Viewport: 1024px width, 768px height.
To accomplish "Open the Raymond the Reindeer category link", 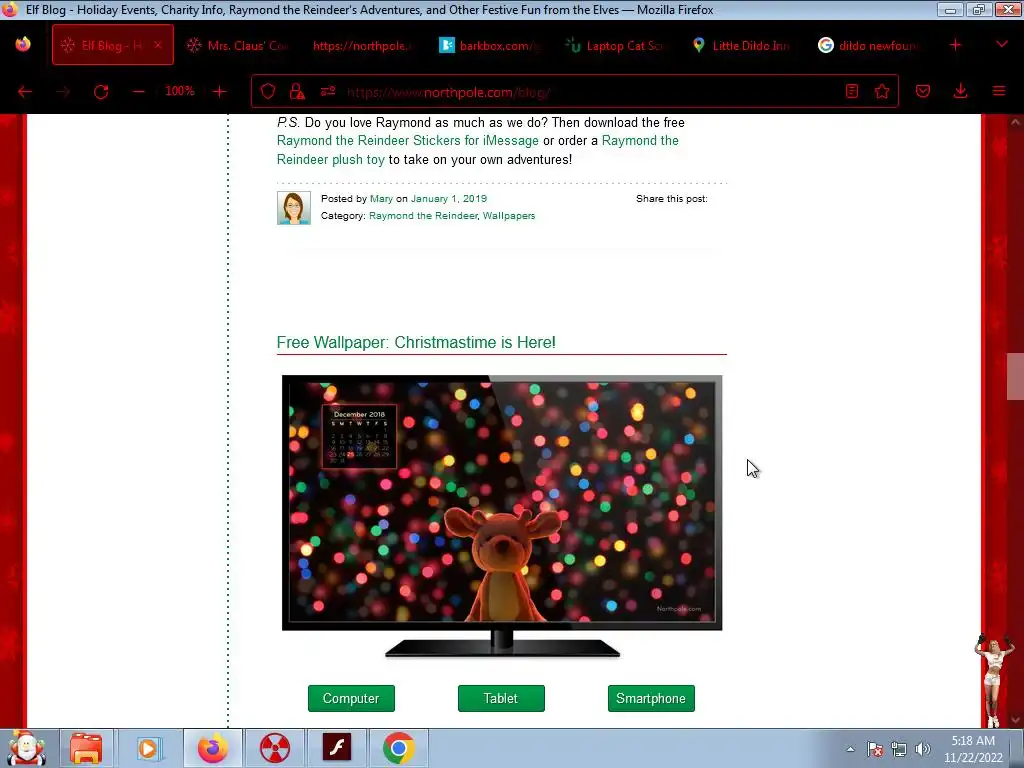I will pos(423,216).
